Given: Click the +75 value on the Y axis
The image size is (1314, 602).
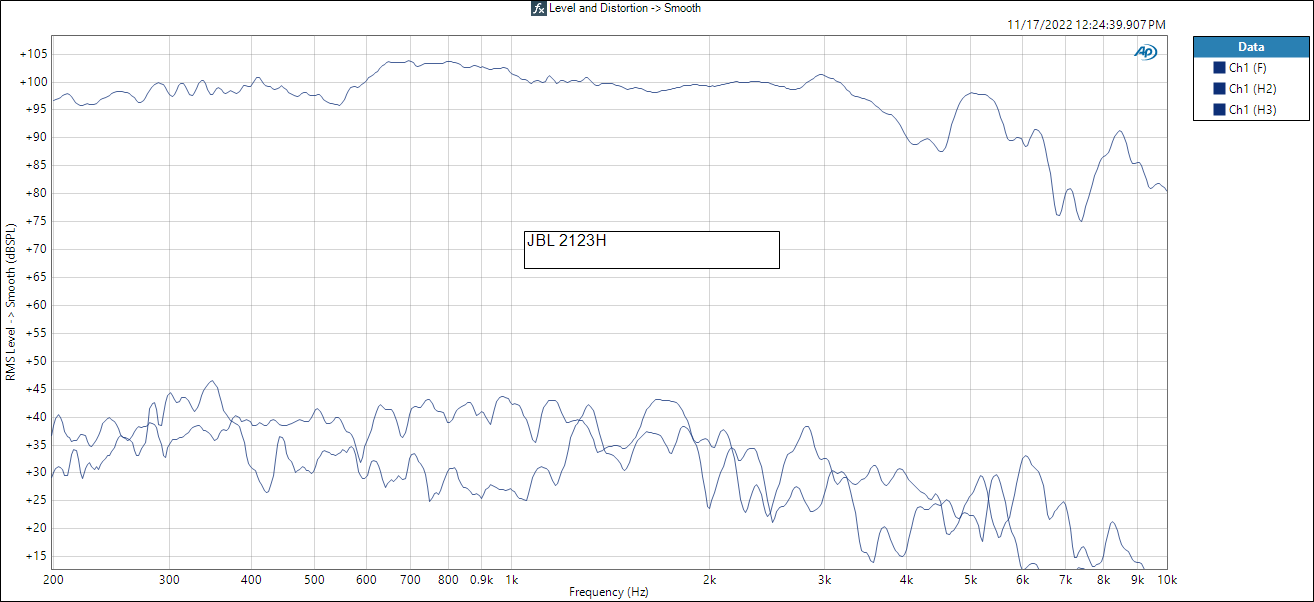Looking at the screenshot, I should click(x=36, y=221).
